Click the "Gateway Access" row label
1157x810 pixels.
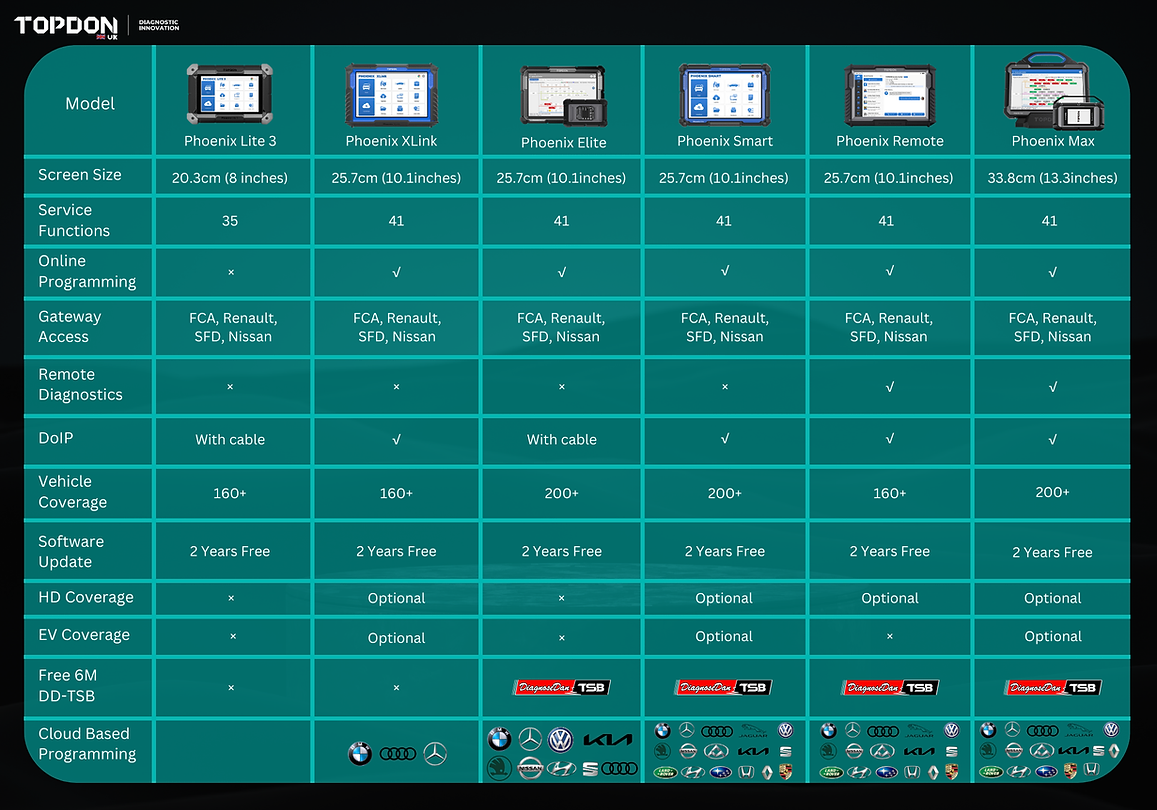(69, 327)
